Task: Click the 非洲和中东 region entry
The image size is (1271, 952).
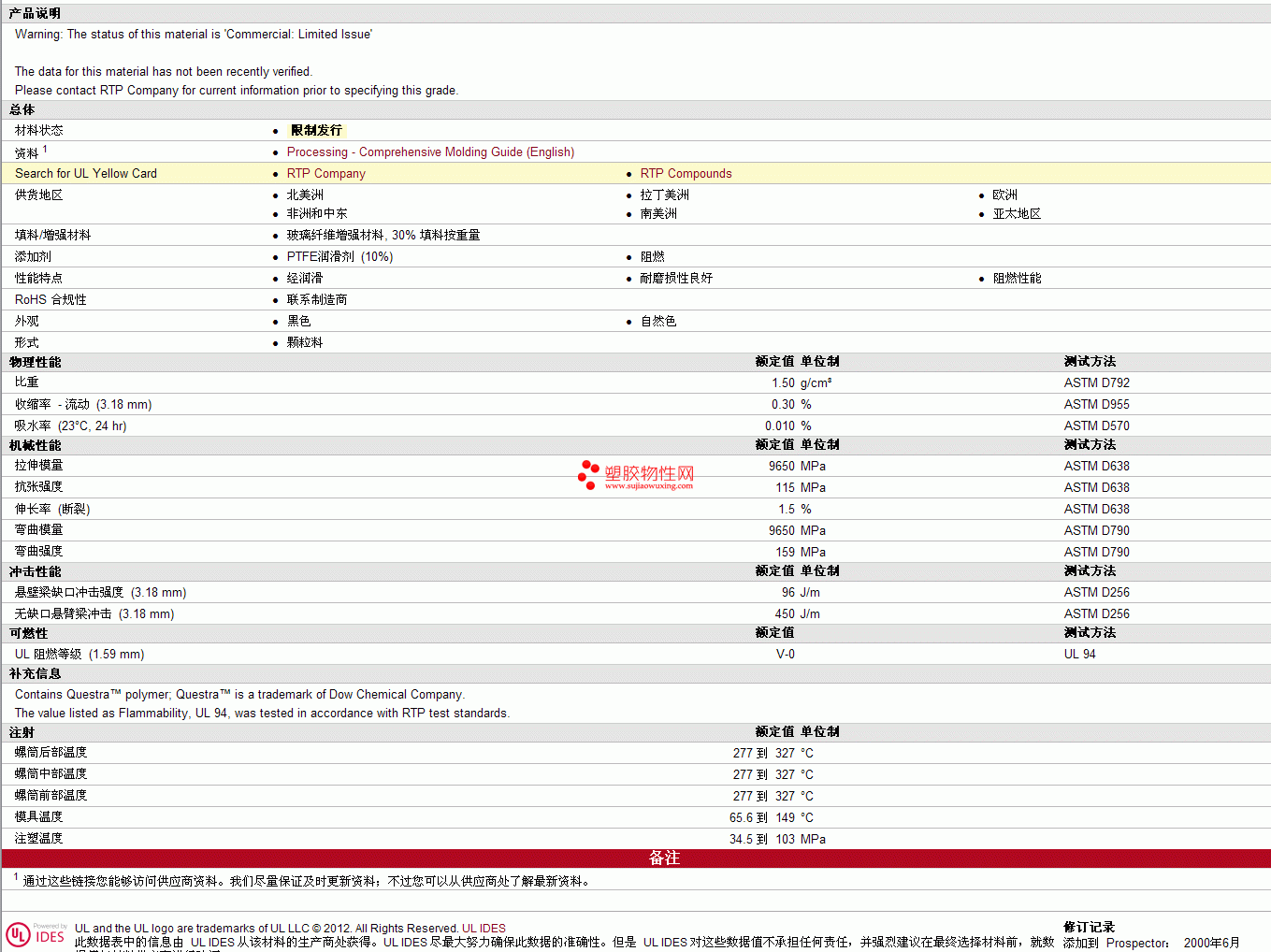Action: [x=317, y=213]
